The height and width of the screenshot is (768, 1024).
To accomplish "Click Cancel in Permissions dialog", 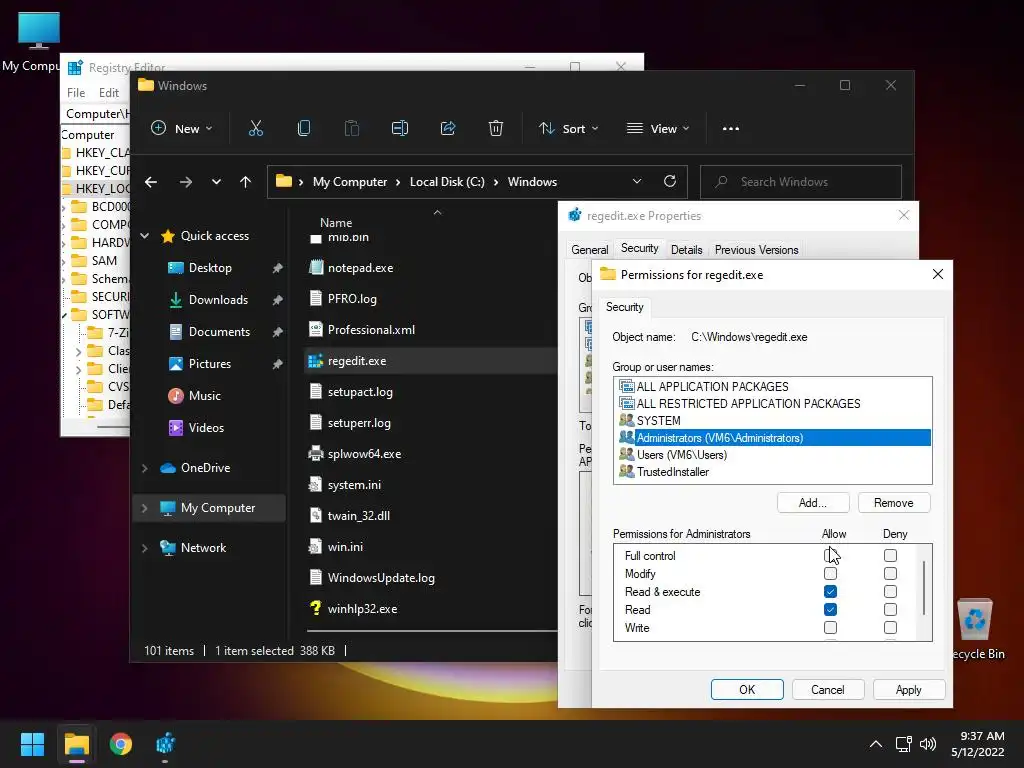I will (x=827, y=690).
